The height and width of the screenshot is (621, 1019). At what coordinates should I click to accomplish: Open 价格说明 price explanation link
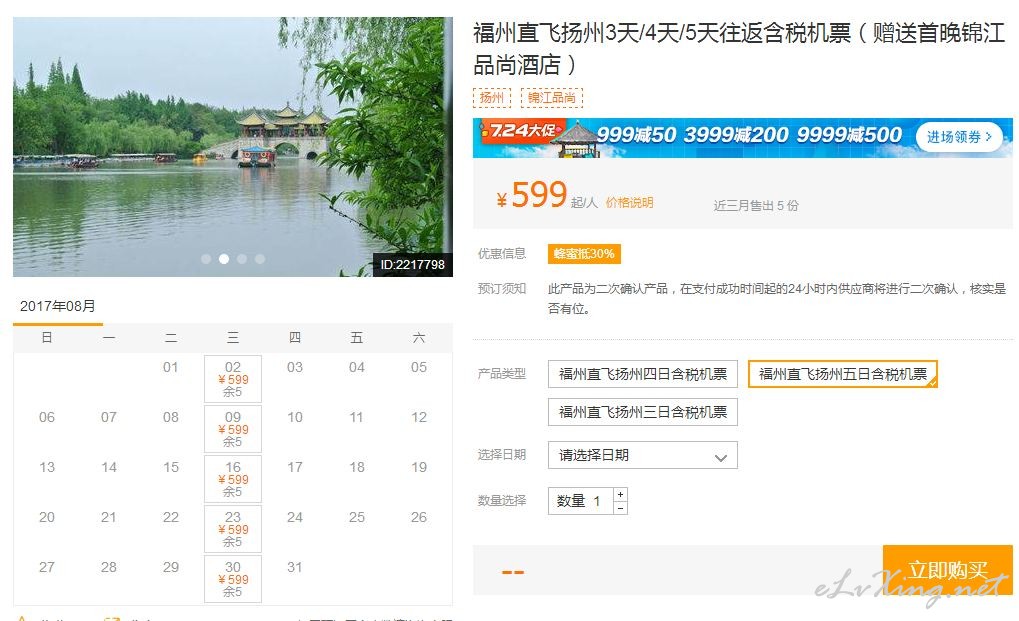pyautogui.click(x=630, y=203)
